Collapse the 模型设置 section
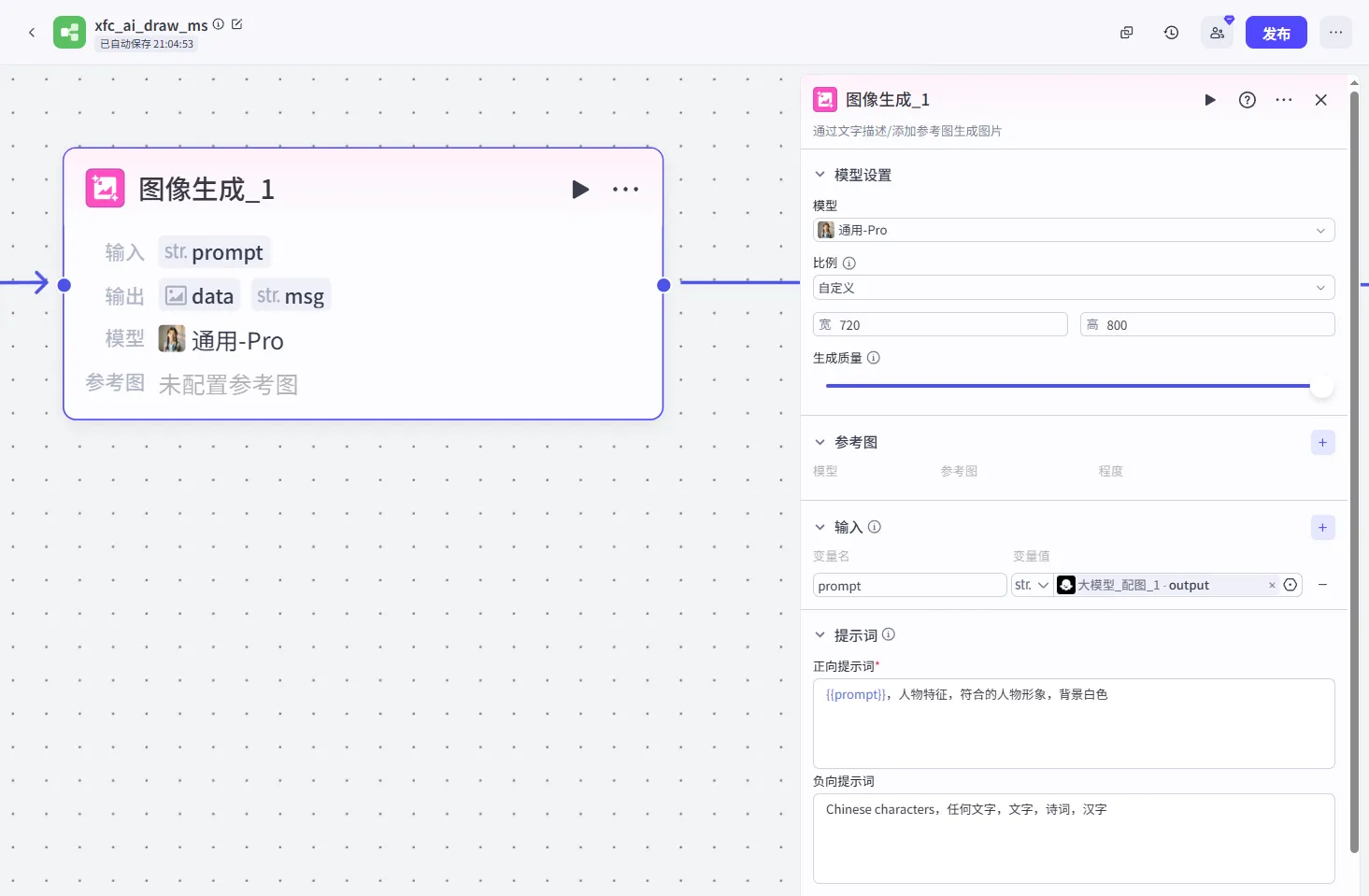 (820, 175)
